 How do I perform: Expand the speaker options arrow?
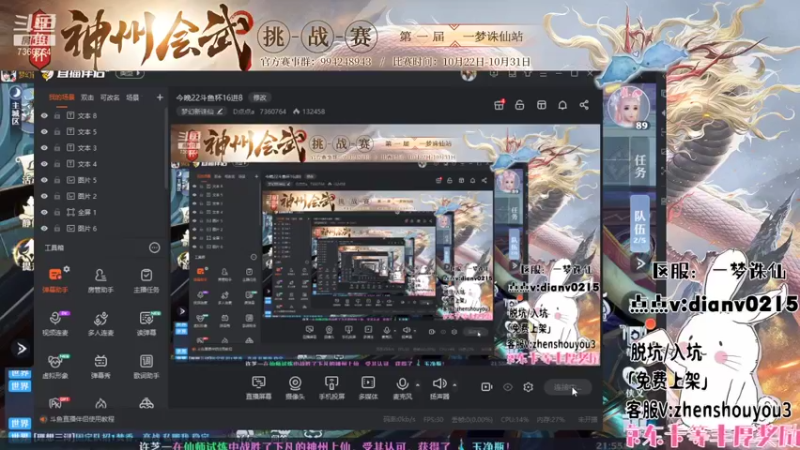pos(455,385)
